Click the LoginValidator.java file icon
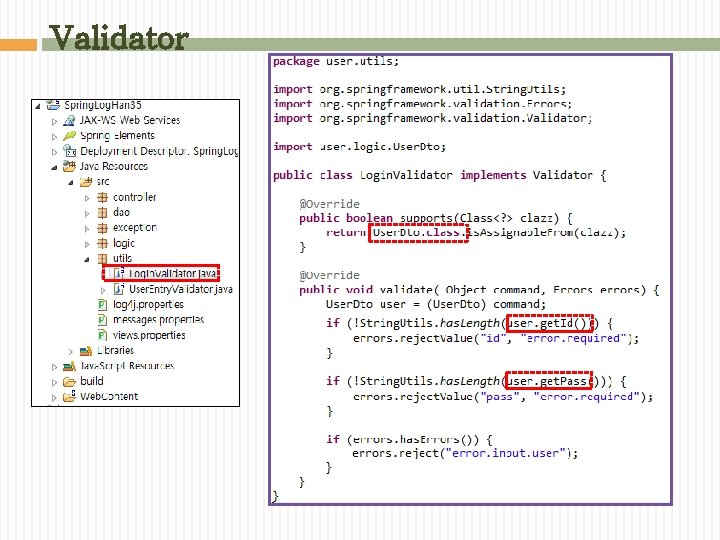 pyautogui.click(x=119, y=274)
